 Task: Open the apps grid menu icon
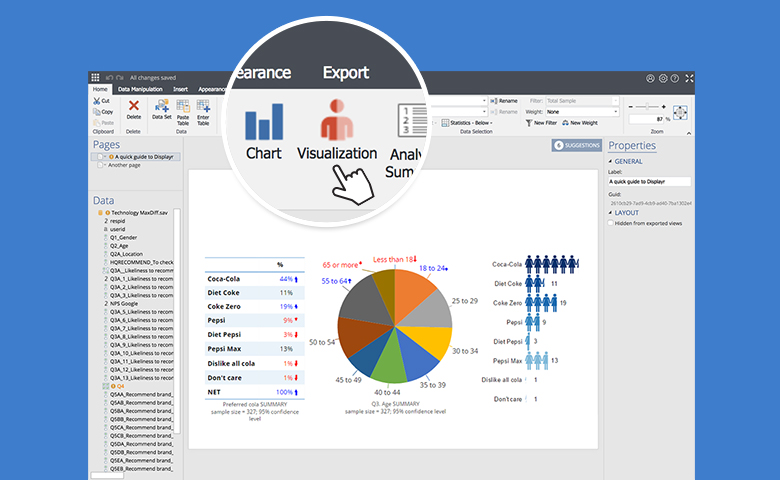pyautogui.click(x=95, y=78)
